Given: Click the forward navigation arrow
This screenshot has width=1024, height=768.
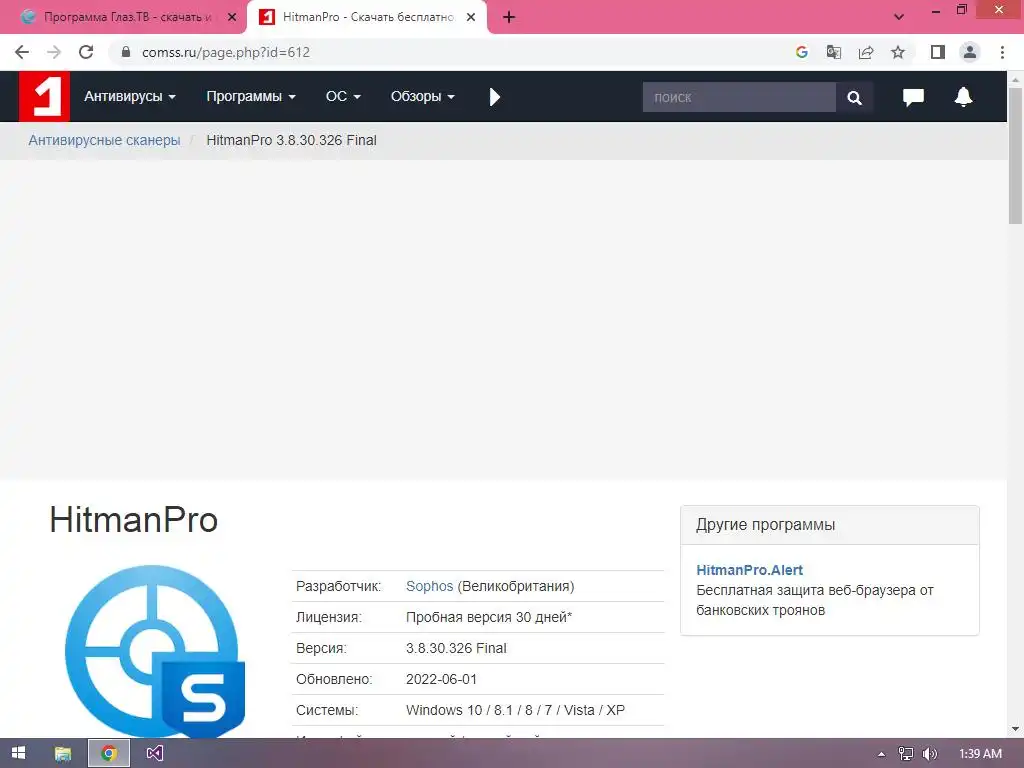Looking at the screenshot, I should [x=54, y=52].
